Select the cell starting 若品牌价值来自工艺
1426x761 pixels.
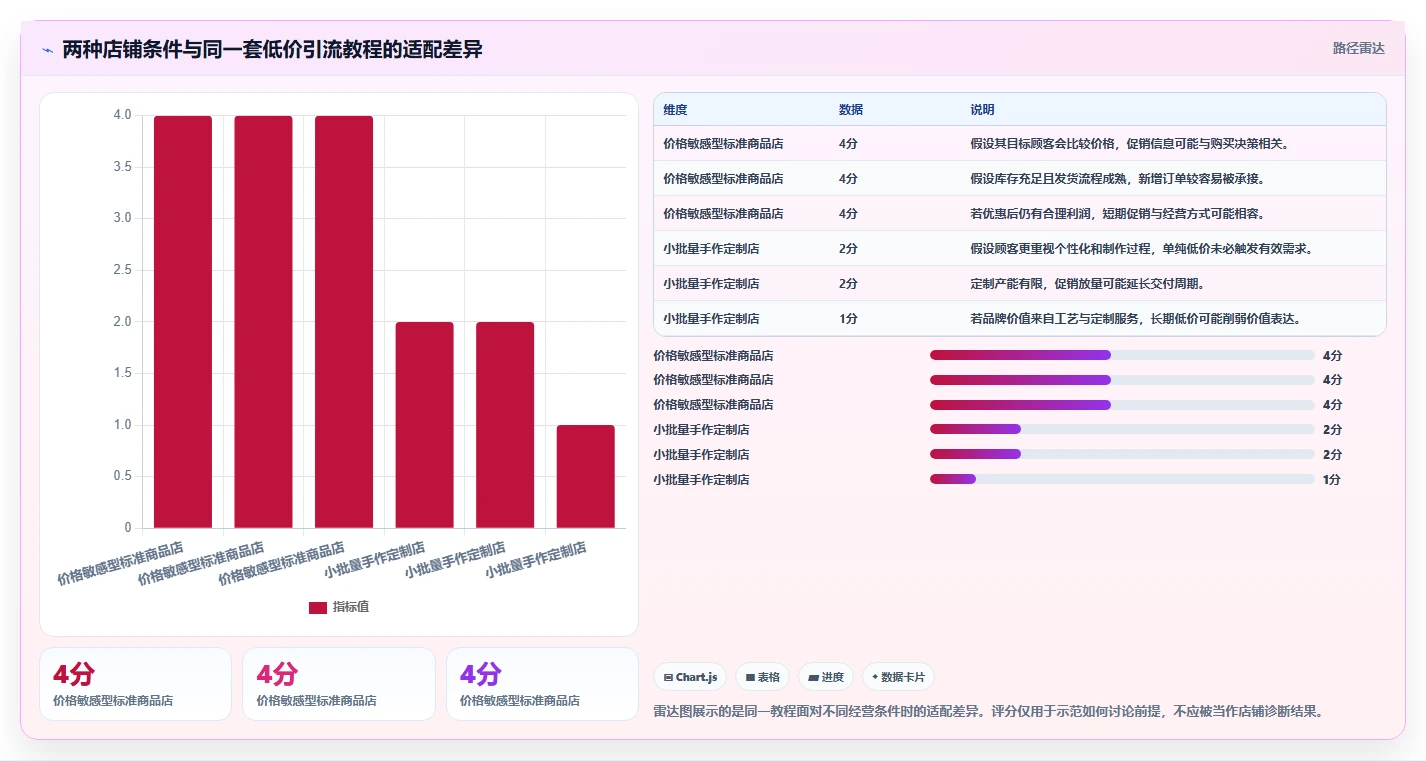pos(1173,319)
